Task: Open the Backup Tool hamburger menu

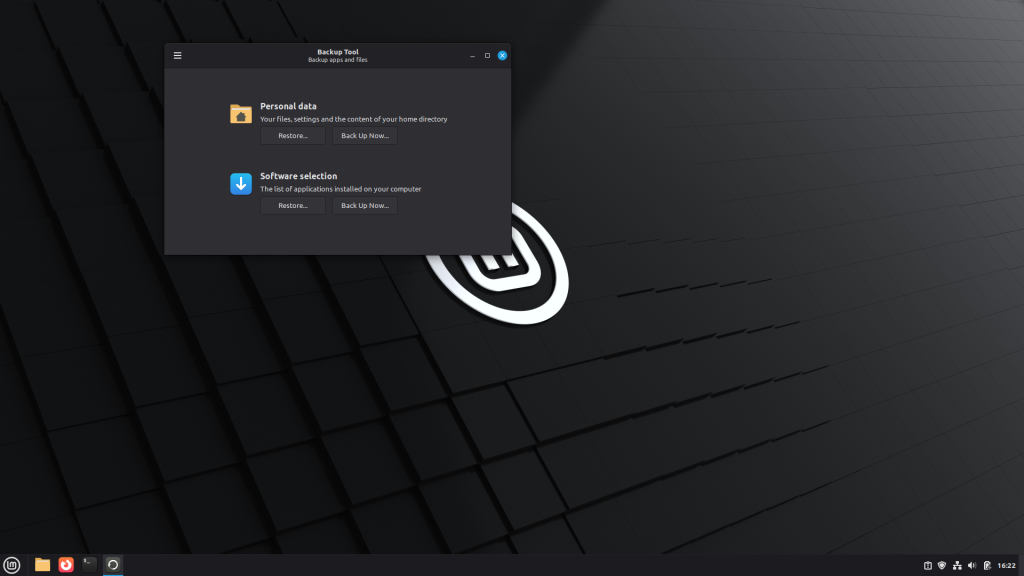Action: point(178,56)
